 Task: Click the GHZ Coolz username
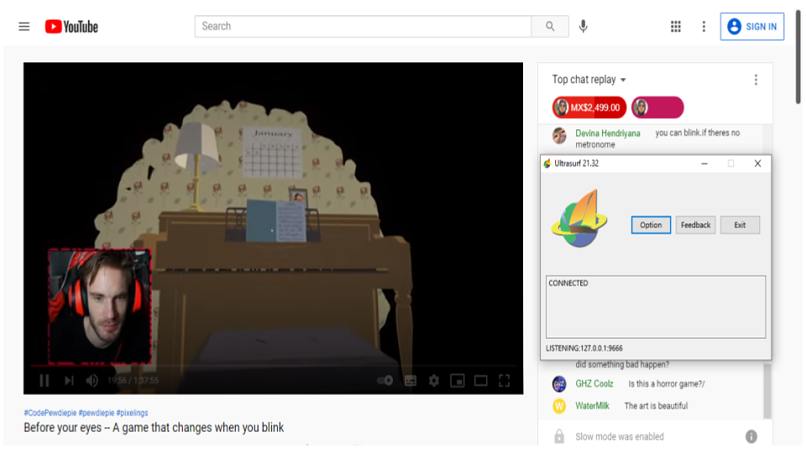(594, 384)
